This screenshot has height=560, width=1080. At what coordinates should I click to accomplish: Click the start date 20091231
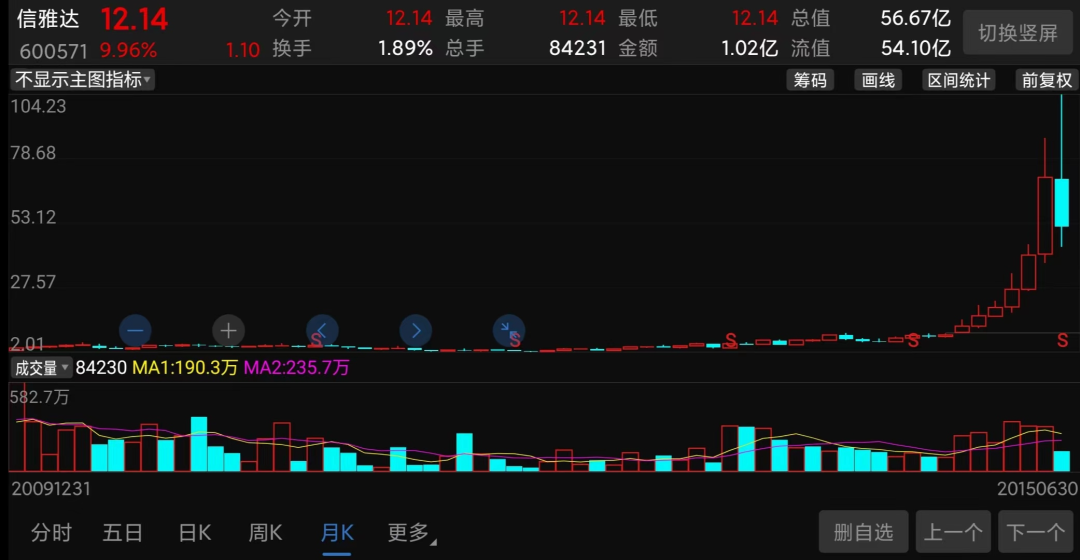coord(51,489)
